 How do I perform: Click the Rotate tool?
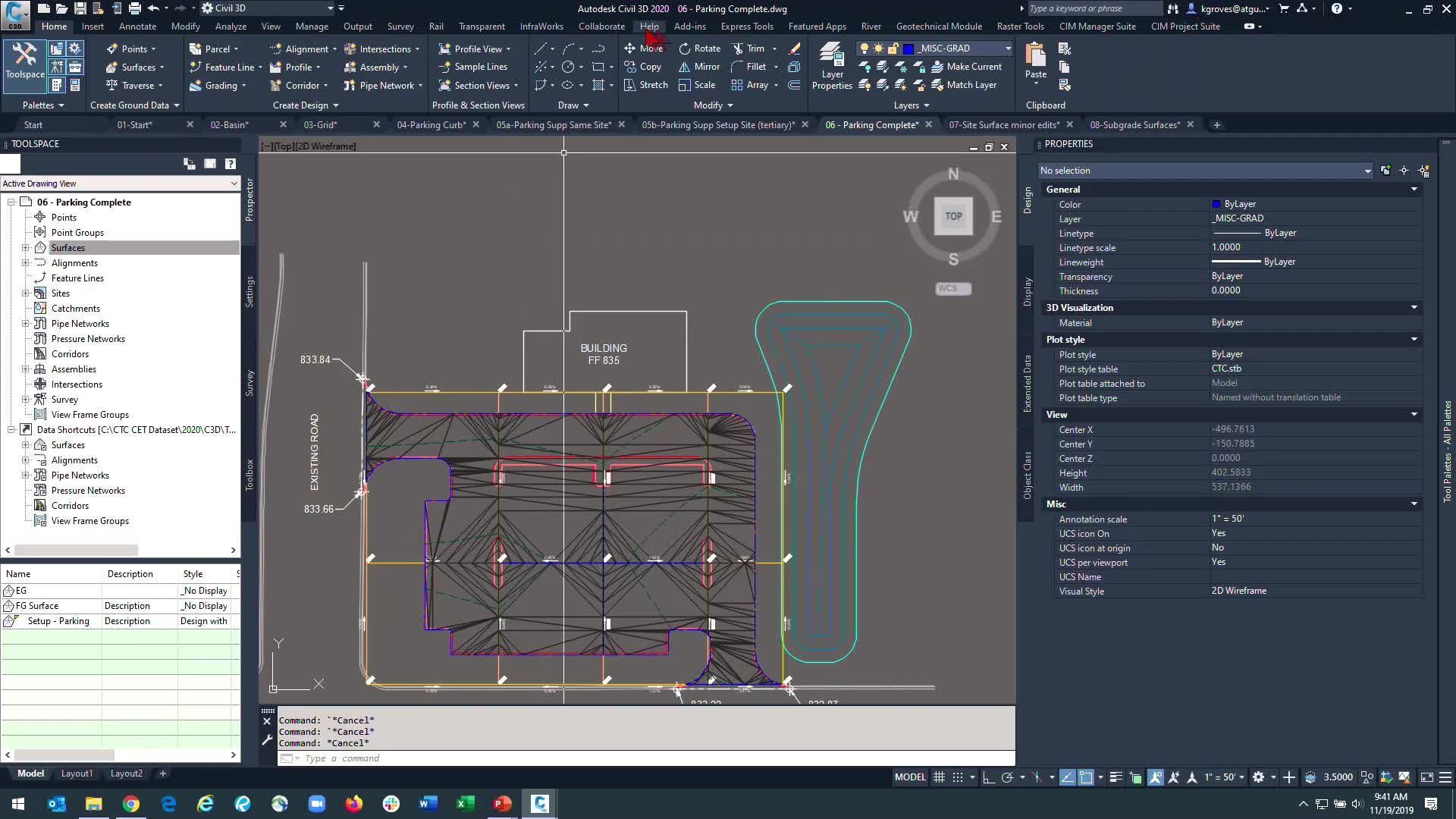click(x=699, y=49)
